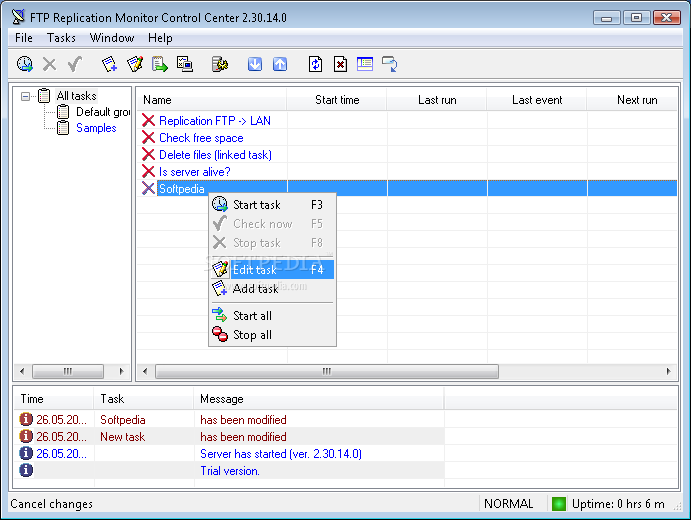This screenshot has height=520, width=691.
Task: Sort by Start time column header
Action: coord(337,100)
